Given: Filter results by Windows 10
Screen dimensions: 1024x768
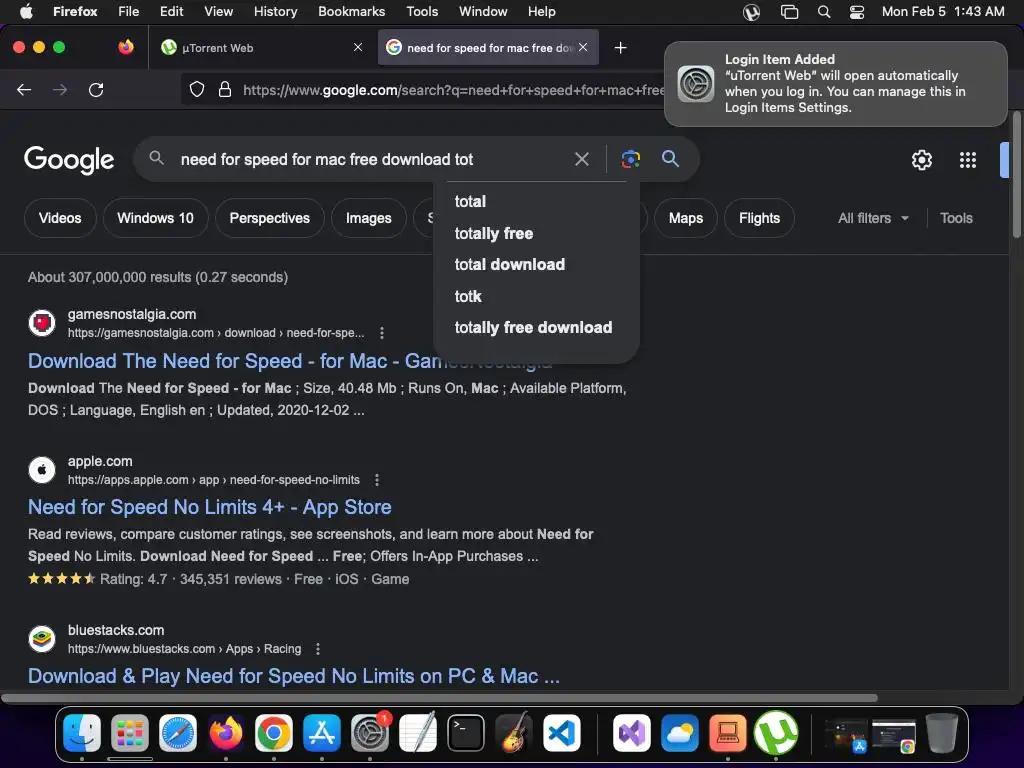Looking at the screenshot, I should tap(155, 218).
